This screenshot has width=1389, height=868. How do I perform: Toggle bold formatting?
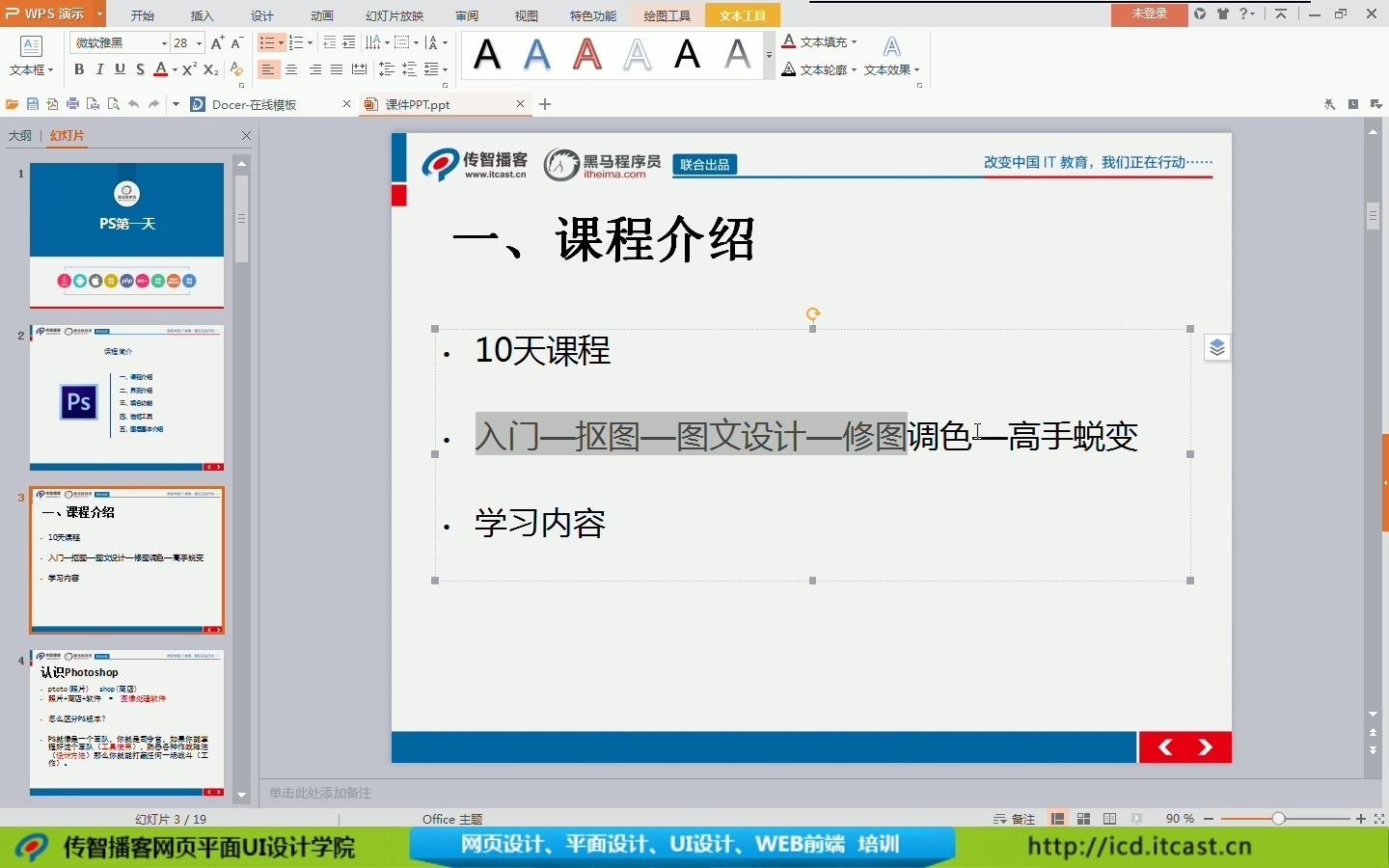point(79,69)
